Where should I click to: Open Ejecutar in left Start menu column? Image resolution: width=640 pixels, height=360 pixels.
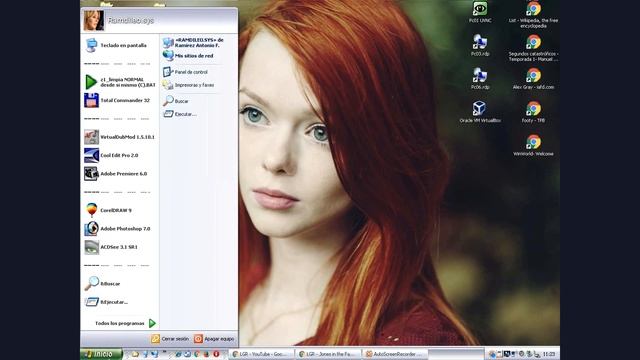tap(120, 302)
